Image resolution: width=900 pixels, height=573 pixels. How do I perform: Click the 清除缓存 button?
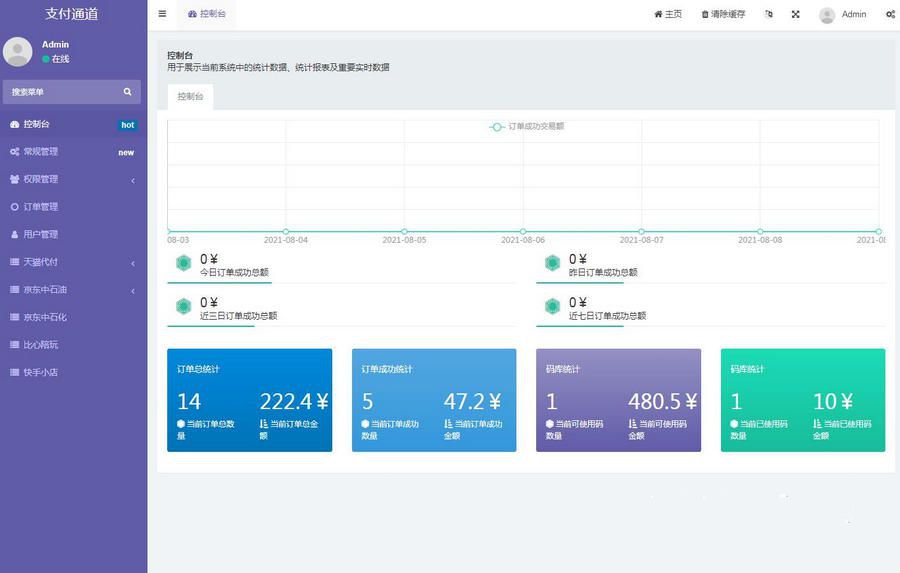[723, 14]
